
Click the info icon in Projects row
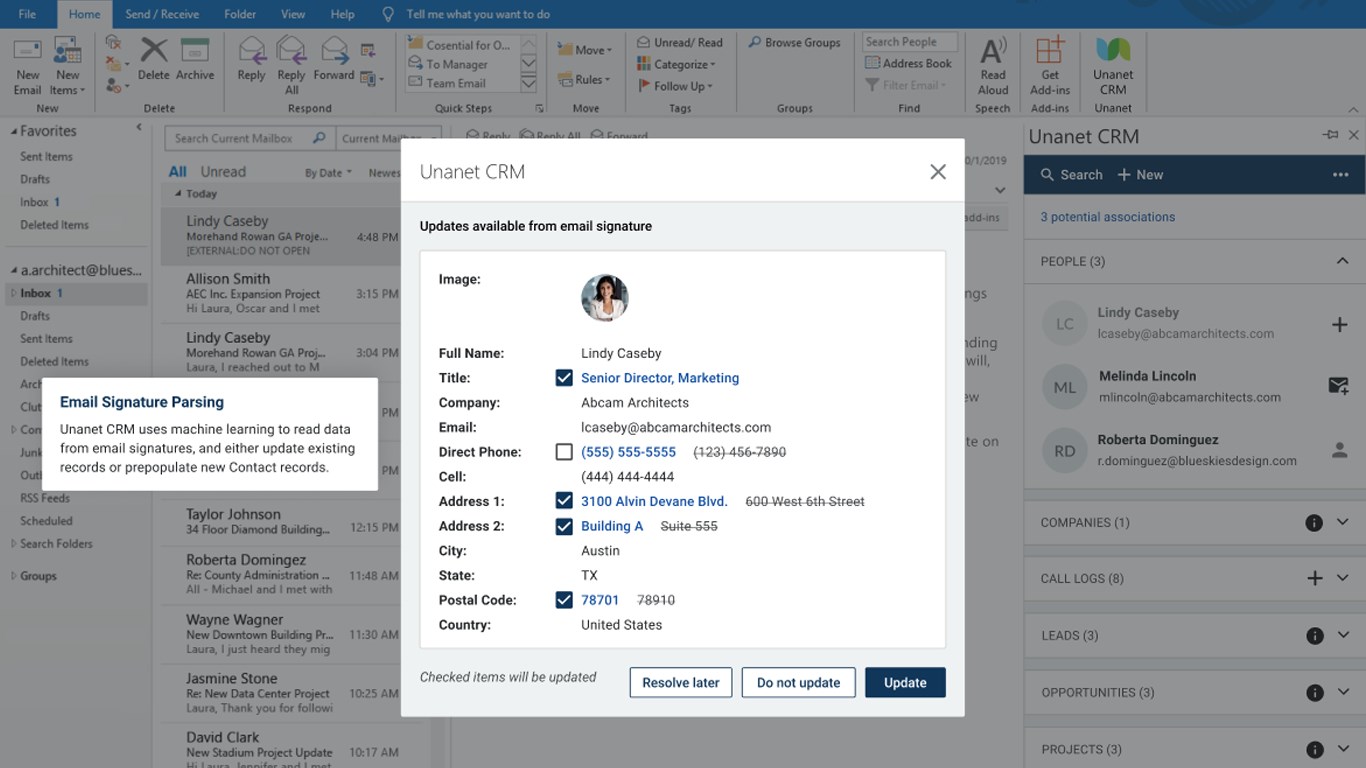pos(1314,750)
